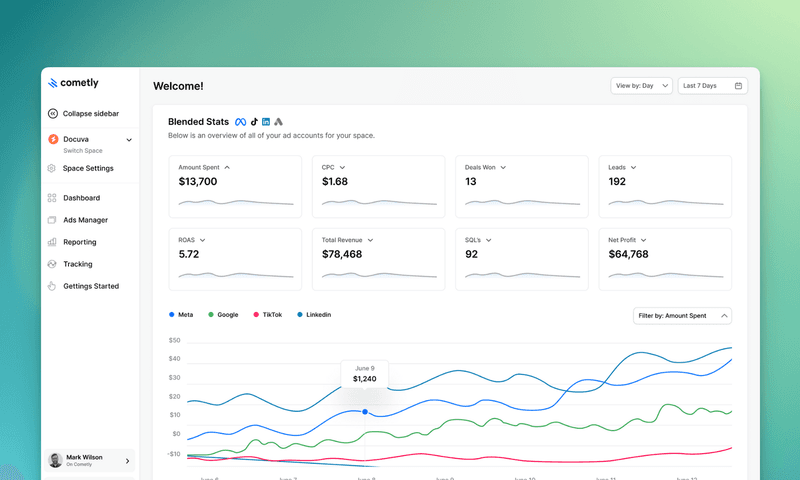Click the Blended Stats heading
800x480 pixels.
(198, 122)
